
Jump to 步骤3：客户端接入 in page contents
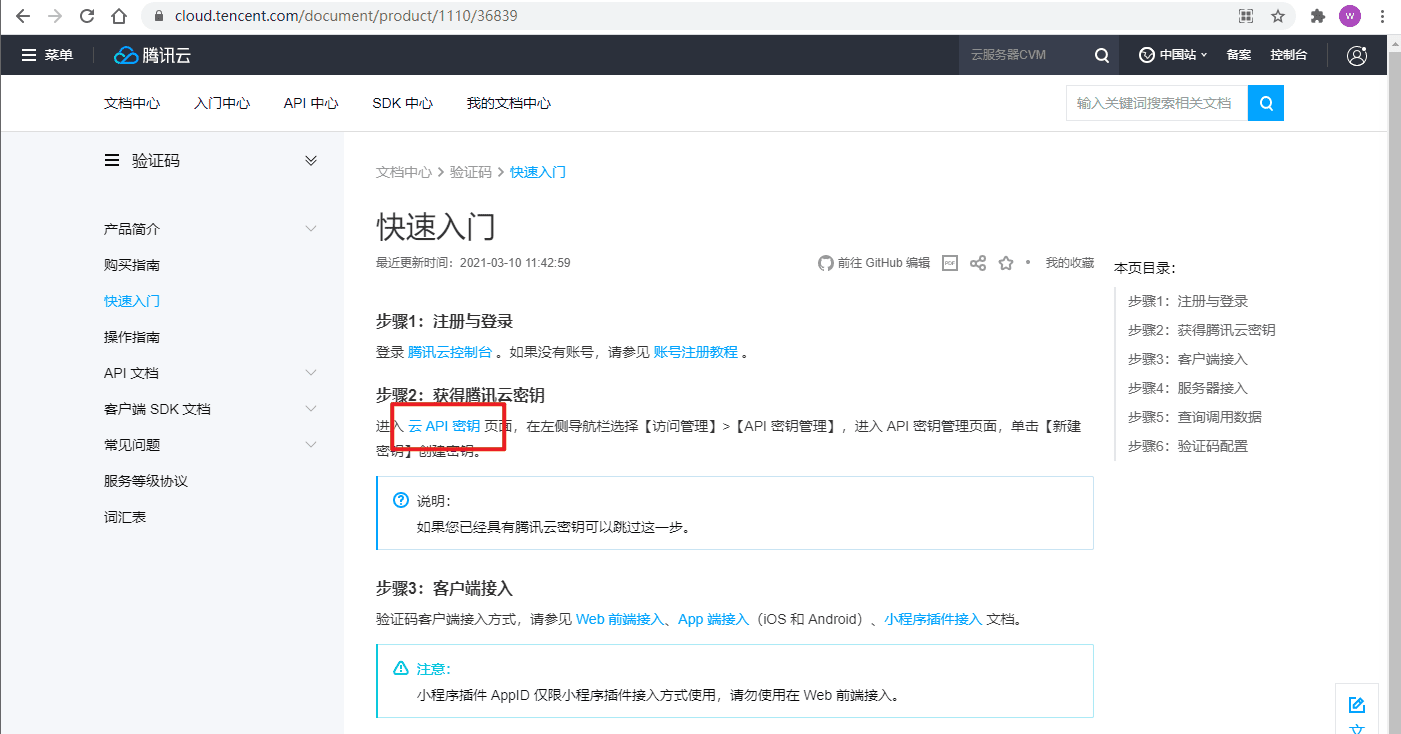tap(1188, 359)
